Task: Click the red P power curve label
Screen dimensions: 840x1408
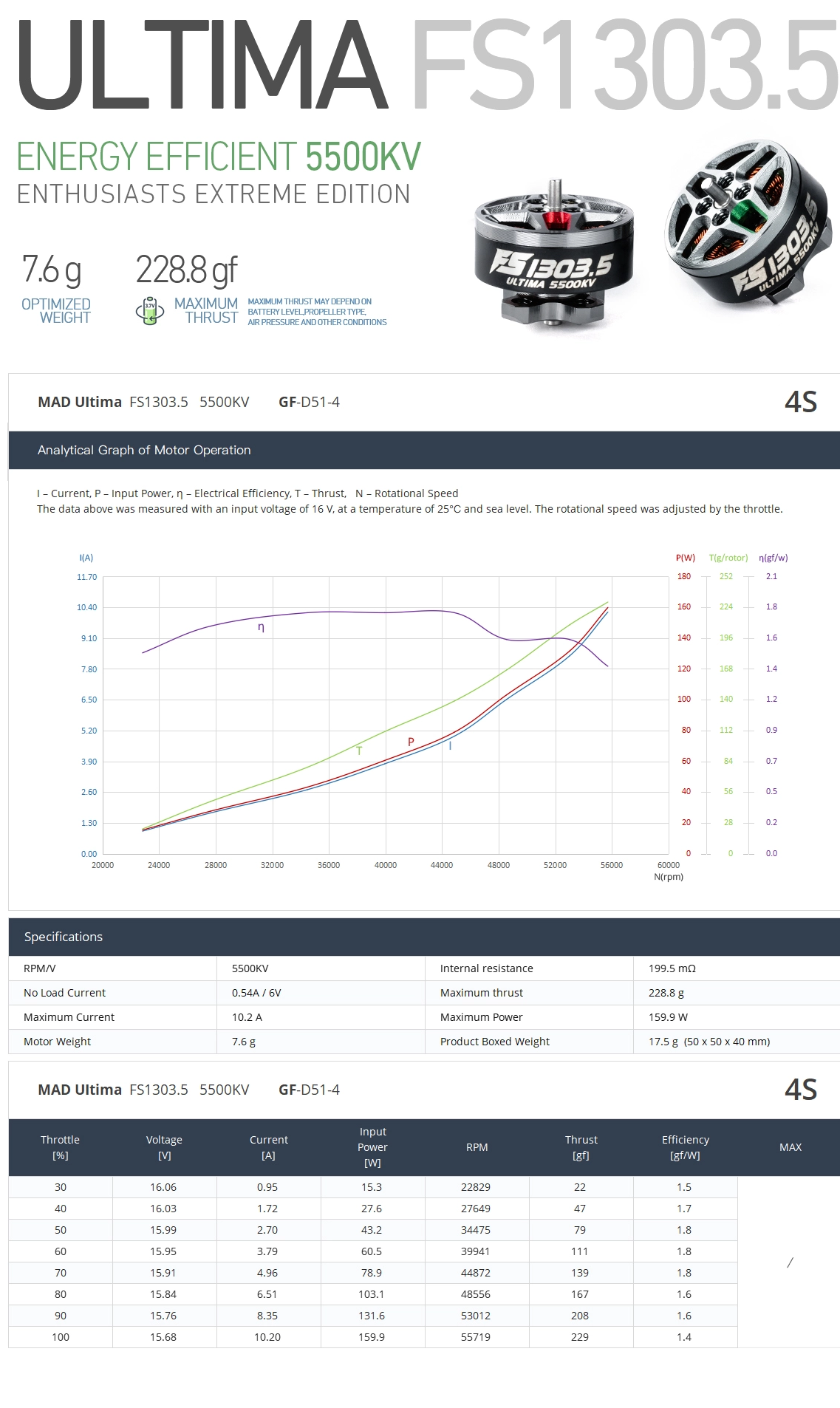Action: [x=411, y=742]
